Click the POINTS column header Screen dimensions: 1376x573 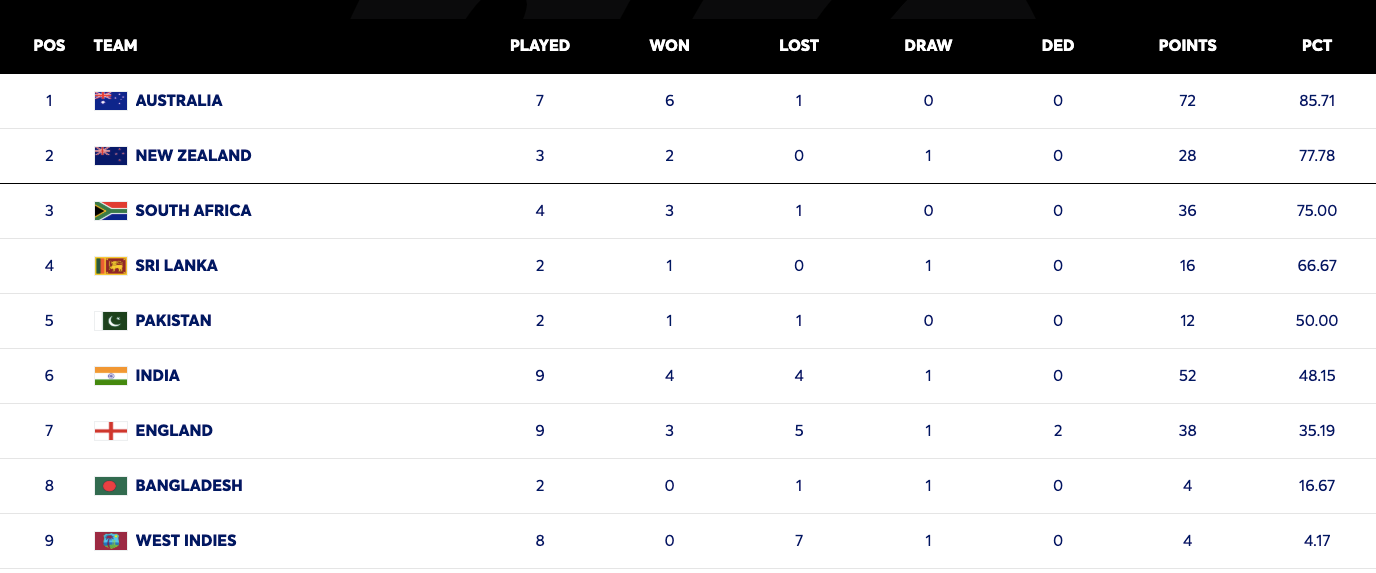pyautogui.click(x=1187, y=46)
